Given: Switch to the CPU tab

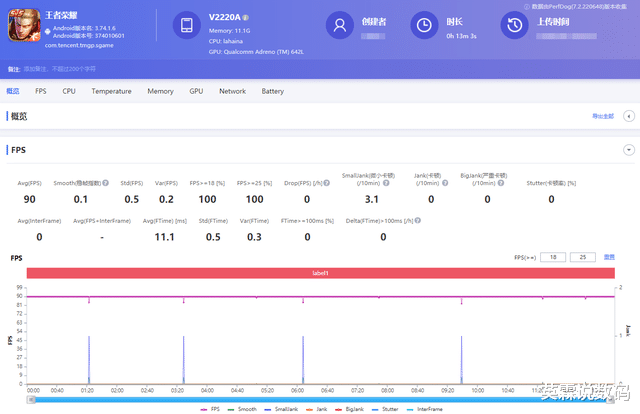Looking at the screenshot, I should coord(69,91).
